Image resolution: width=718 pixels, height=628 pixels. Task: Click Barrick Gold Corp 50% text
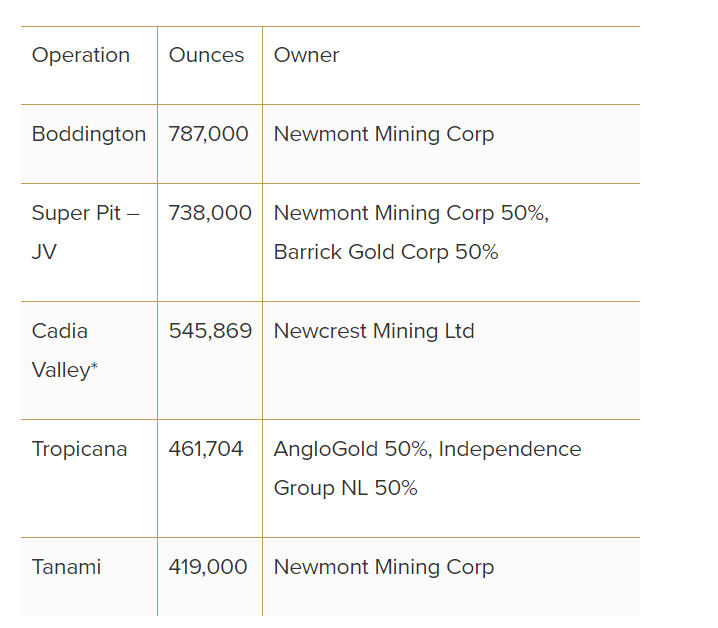tap(386, 252)
